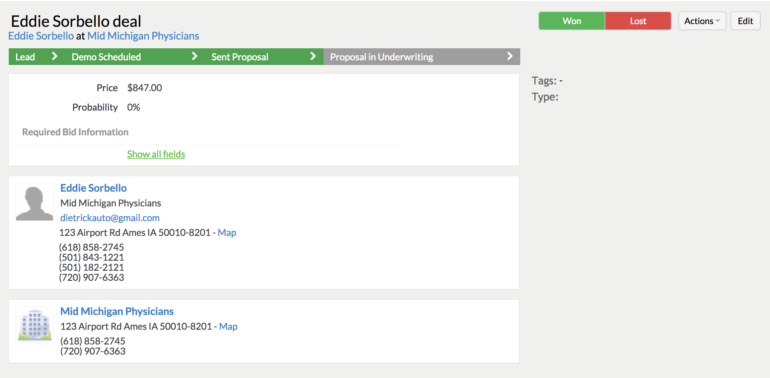The height and width of the screenshot is (378, 770).
Task: Click the company building icon
Action: (x=34, y=325)
